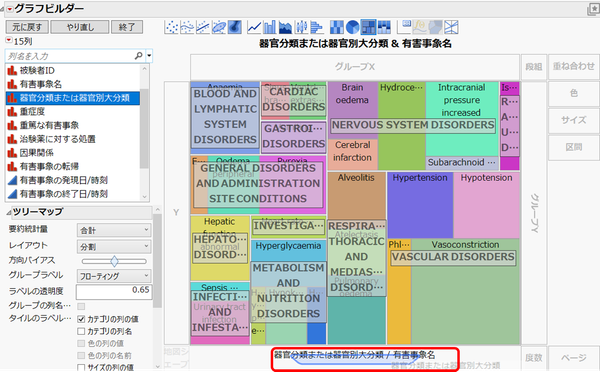The height and width of the screenshot is (372, 600).
Task: Select the Points element icon
Action: [x=172, y=27]
